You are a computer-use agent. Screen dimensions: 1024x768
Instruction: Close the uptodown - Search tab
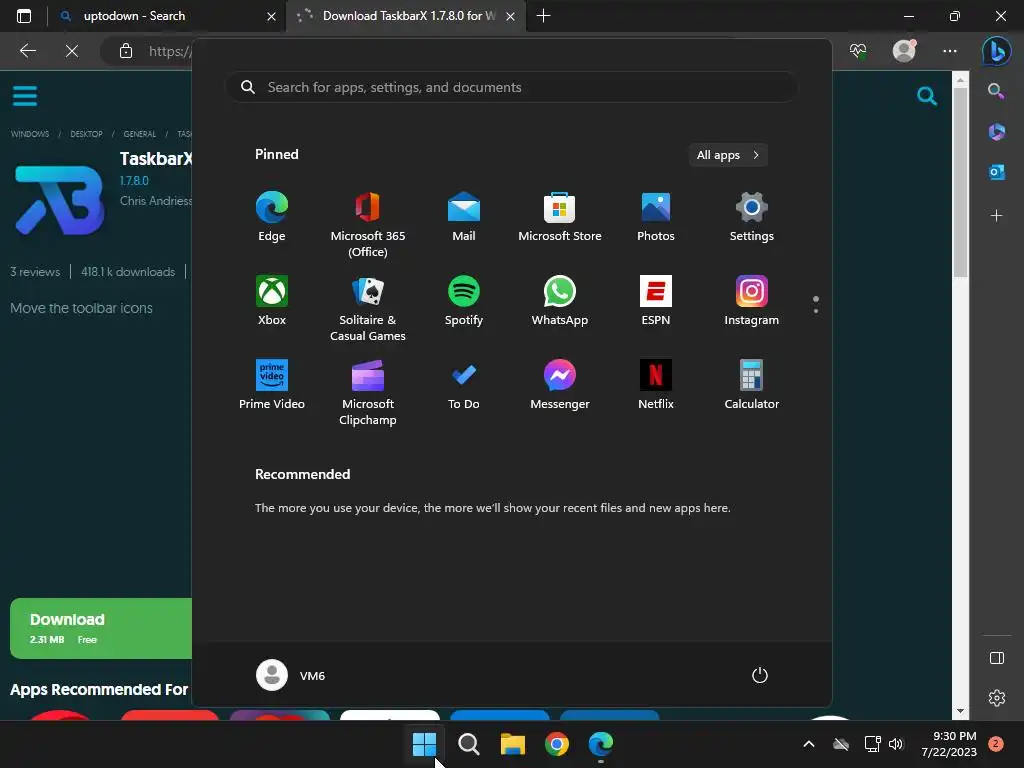(271, 16)
